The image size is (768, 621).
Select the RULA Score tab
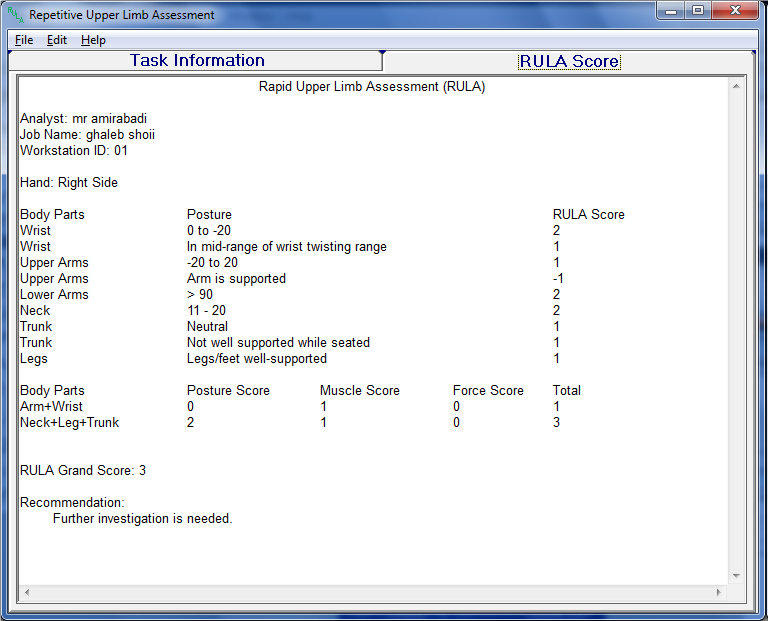pyautogui.click(x=569, y=62)
